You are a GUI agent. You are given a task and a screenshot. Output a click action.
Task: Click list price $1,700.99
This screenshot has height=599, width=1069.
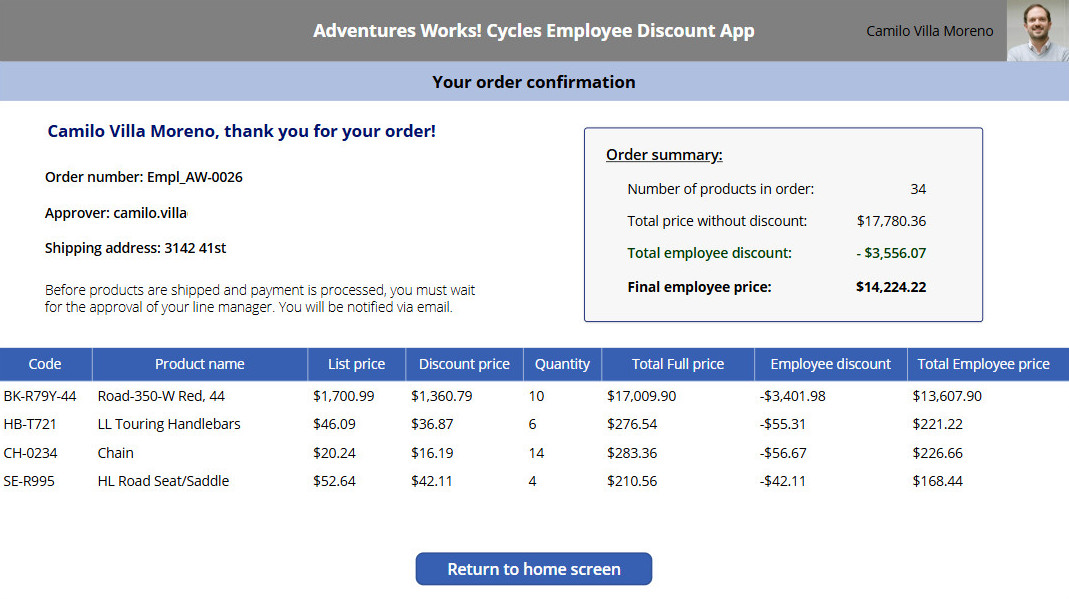[344, 396]
